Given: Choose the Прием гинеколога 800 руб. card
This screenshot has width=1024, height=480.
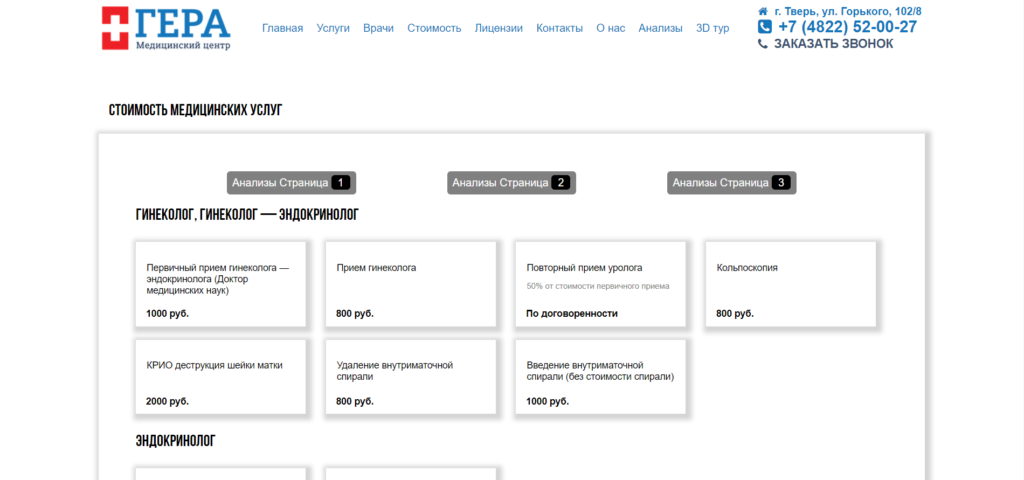Looking at the screenshot, I should [x=410, y=283].
